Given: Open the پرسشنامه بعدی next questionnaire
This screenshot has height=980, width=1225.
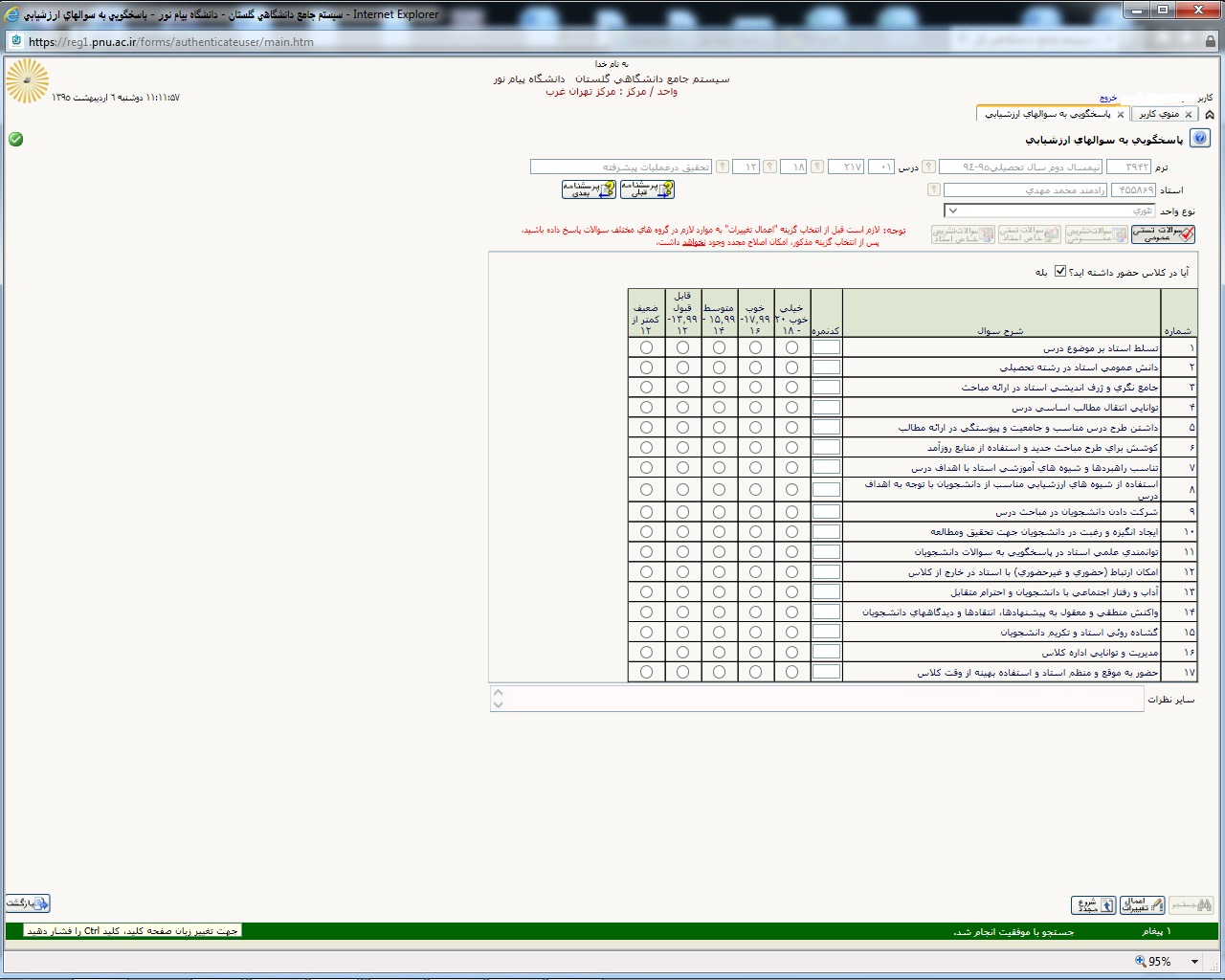Looking at the screenshot, I should pyautogui.click(x=589, y=189).
